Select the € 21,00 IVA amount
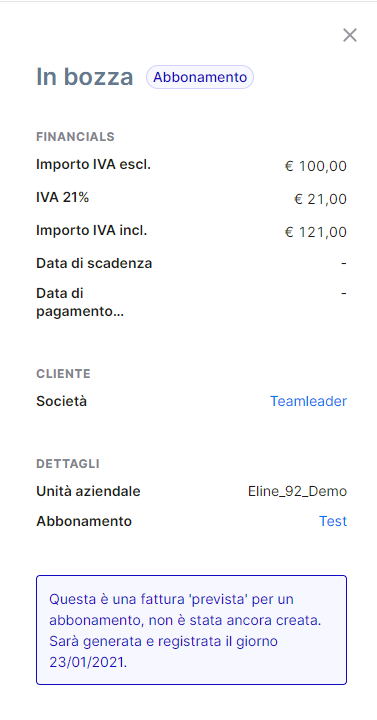Viewport: 377px width, 720px height. (320, 199)
